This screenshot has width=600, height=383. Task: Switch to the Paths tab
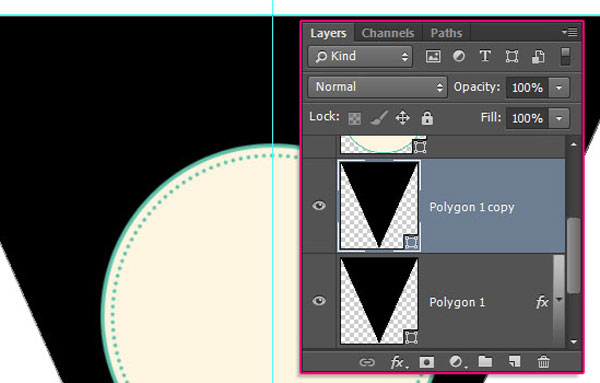click(446, 33)
